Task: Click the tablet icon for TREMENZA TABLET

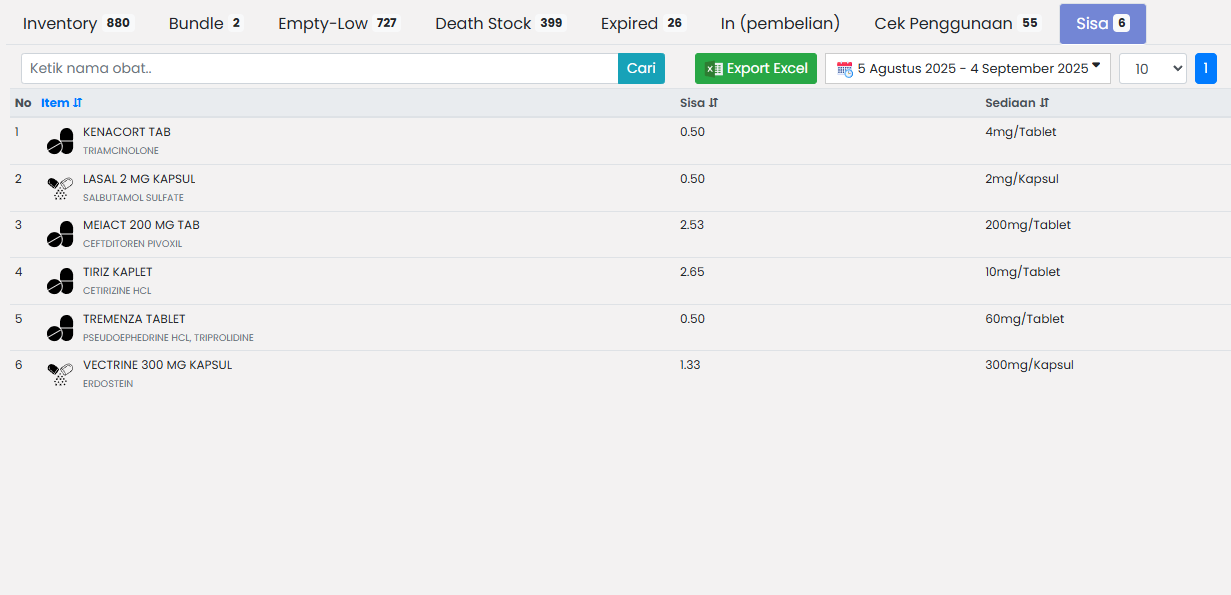Action: click(x=60, y=328)
